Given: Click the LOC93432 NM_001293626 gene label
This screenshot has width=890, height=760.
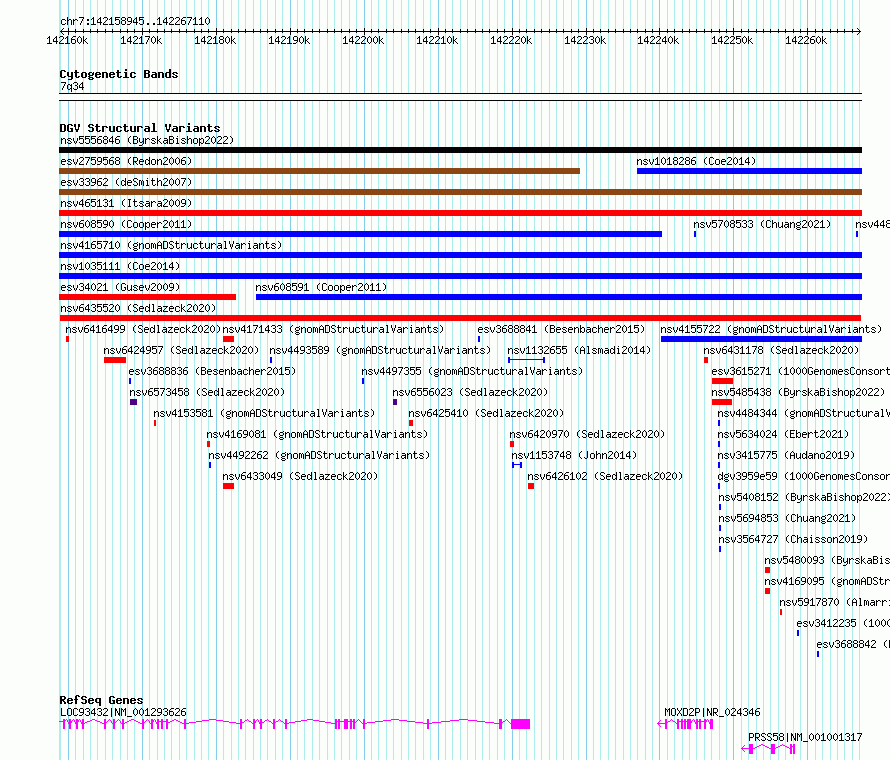Looking at the screenshot, I should (x=123, y=712).
